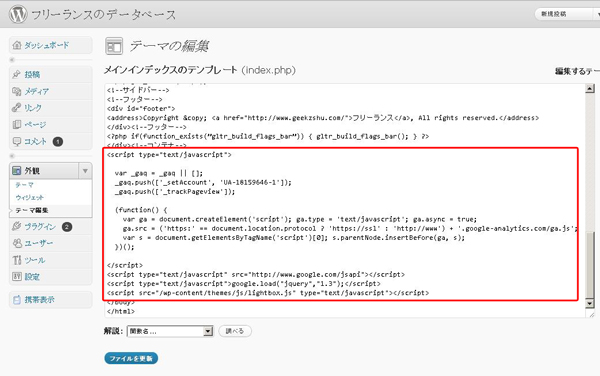This screenshot has height=376, width=600.
Task: Click the ユーザー users icon
Action: [16, 243]
